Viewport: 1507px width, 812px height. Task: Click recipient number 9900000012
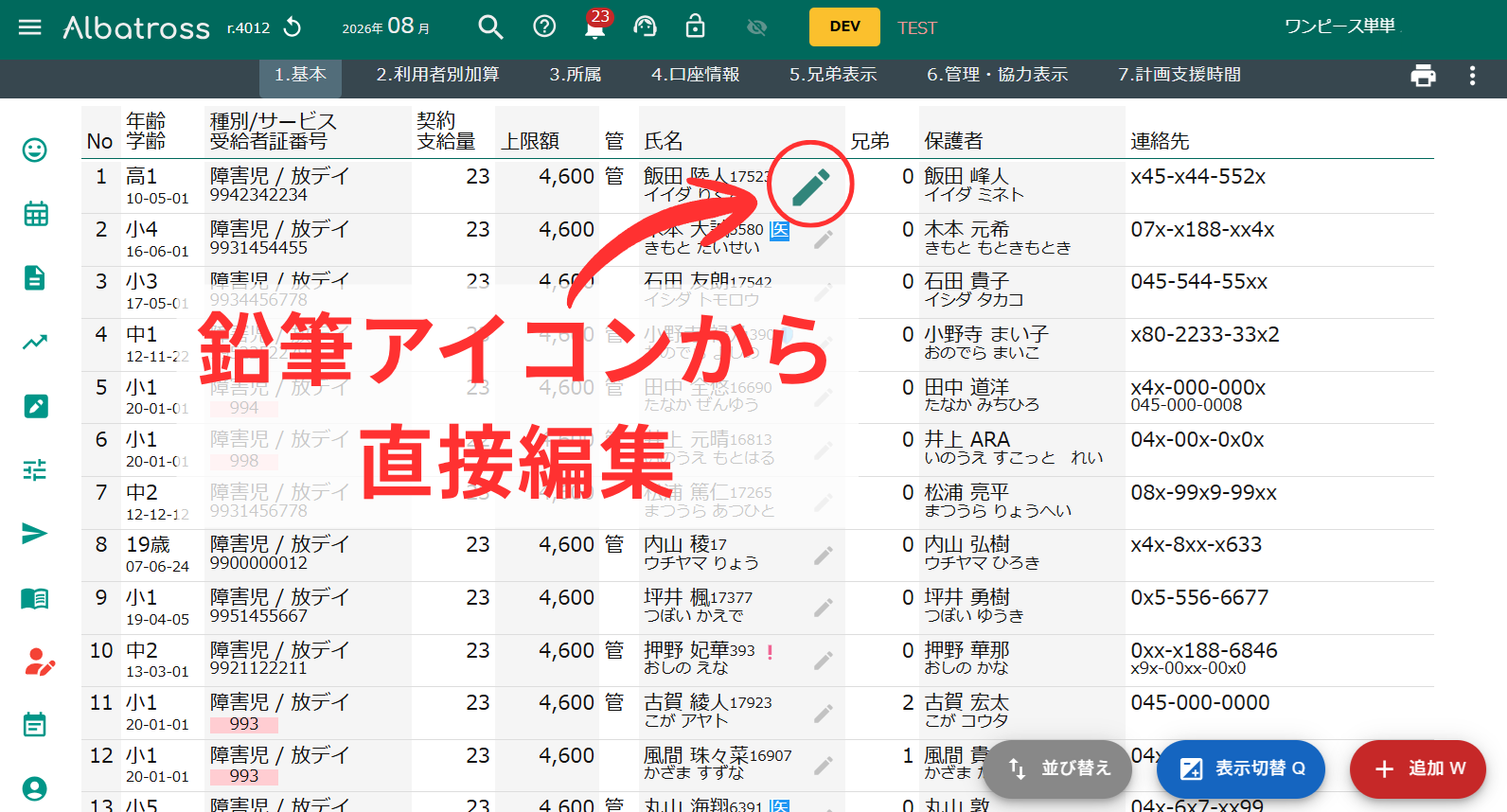click(258, 563)
